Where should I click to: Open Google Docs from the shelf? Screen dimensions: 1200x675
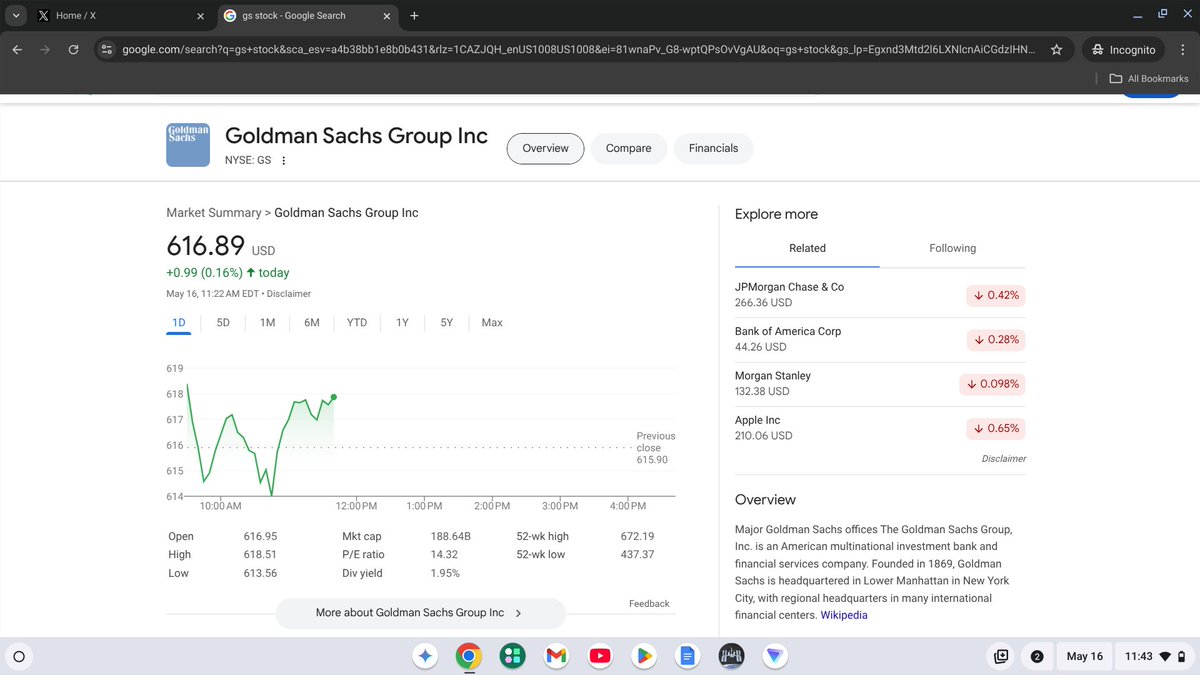(x=687, y=656)
